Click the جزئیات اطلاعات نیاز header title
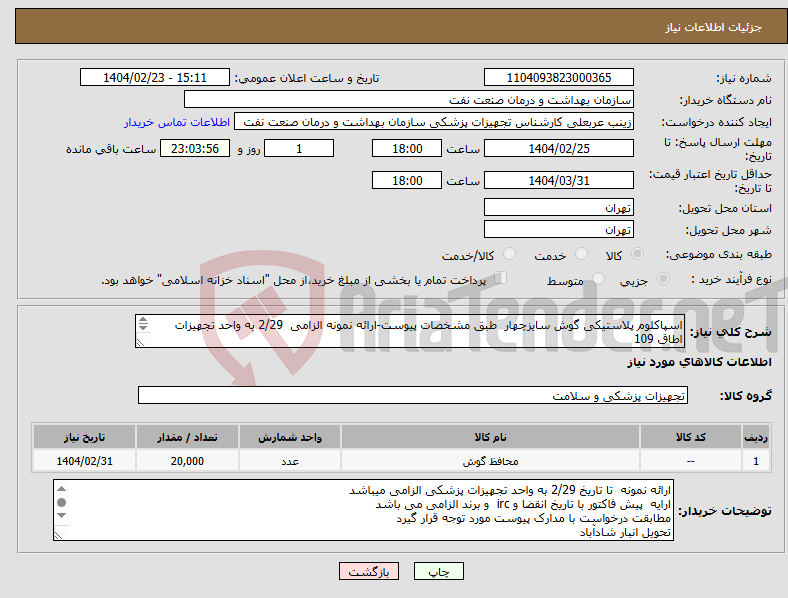Screen dimensions: 788x598 click(713, 27)
